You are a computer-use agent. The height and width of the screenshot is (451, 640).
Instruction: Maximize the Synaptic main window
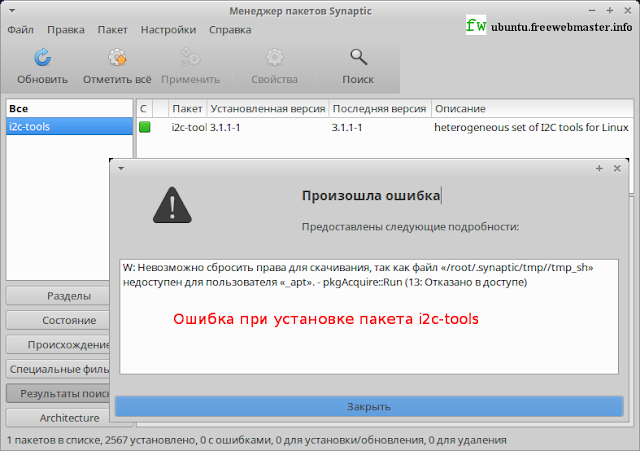(x=610, y=11)
